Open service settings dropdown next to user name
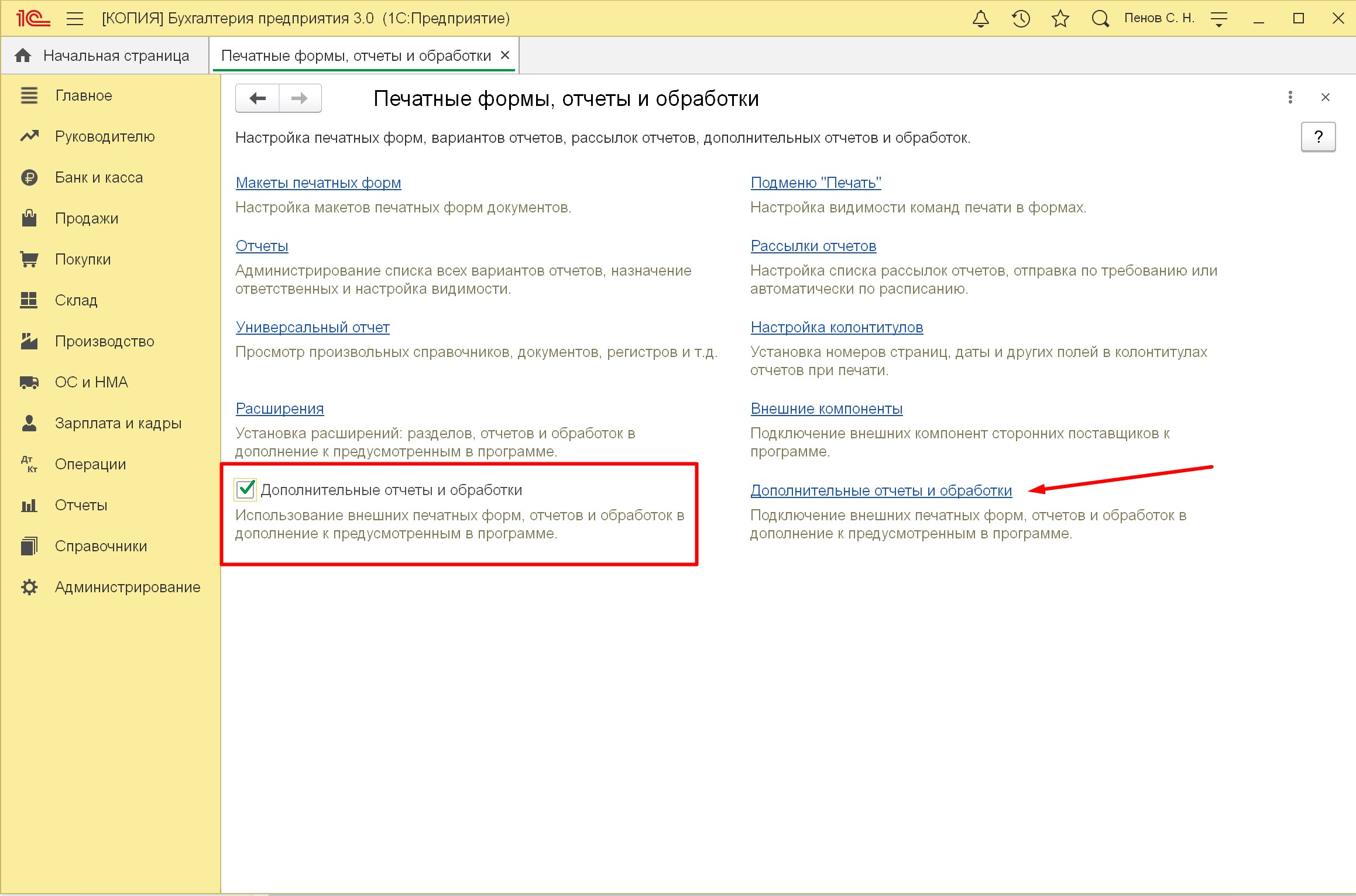 click(x=1219, y=19)
